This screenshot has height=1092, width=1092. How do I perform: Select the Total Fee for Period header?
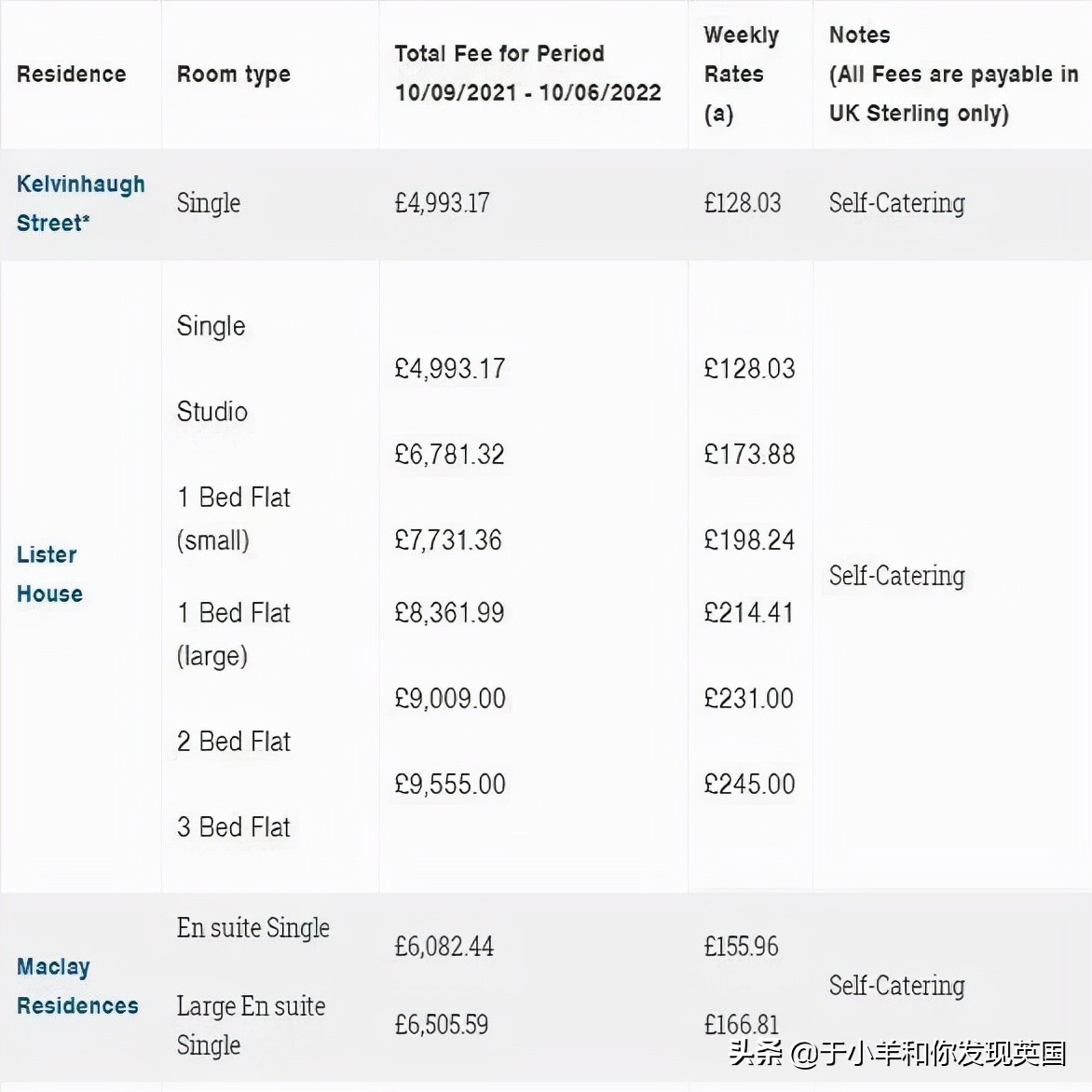click(x=527, y=73)
